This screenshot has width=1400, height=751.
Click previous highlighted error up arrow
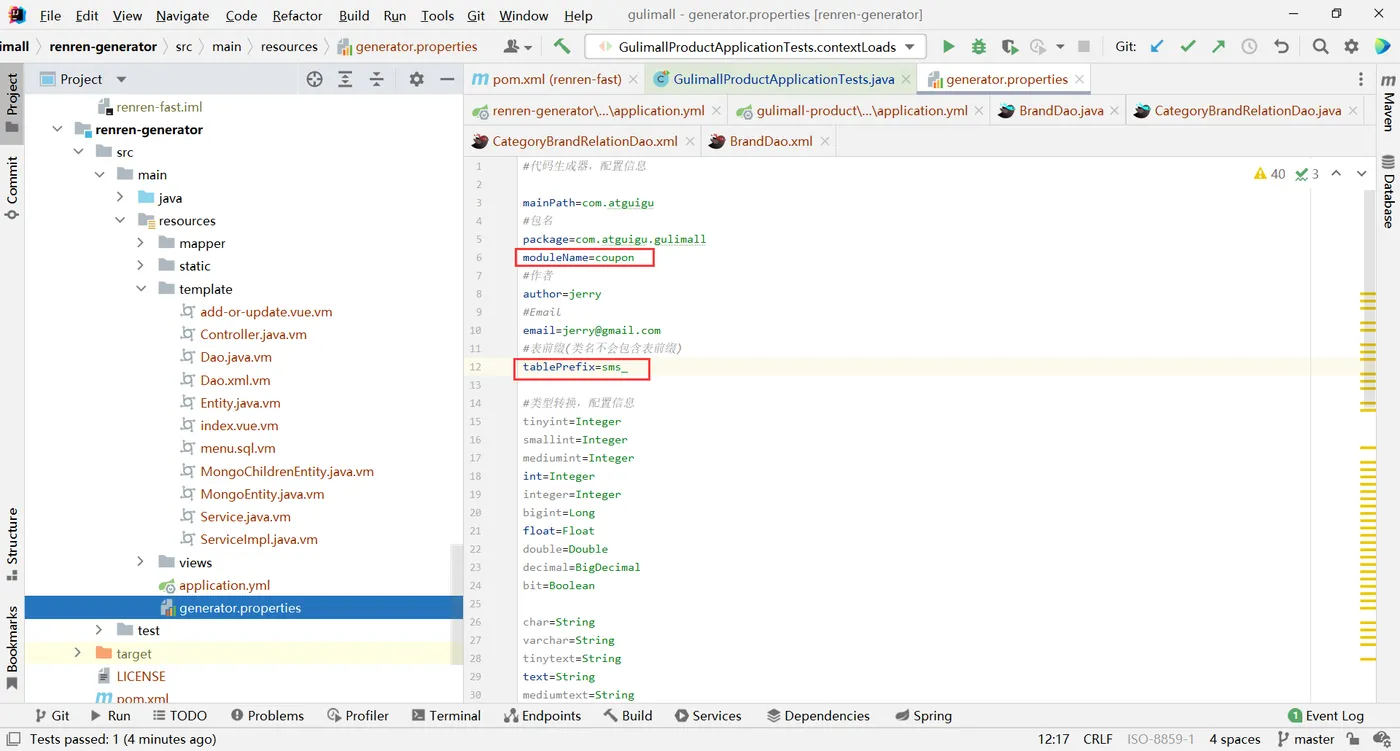tap(1337, 174)
